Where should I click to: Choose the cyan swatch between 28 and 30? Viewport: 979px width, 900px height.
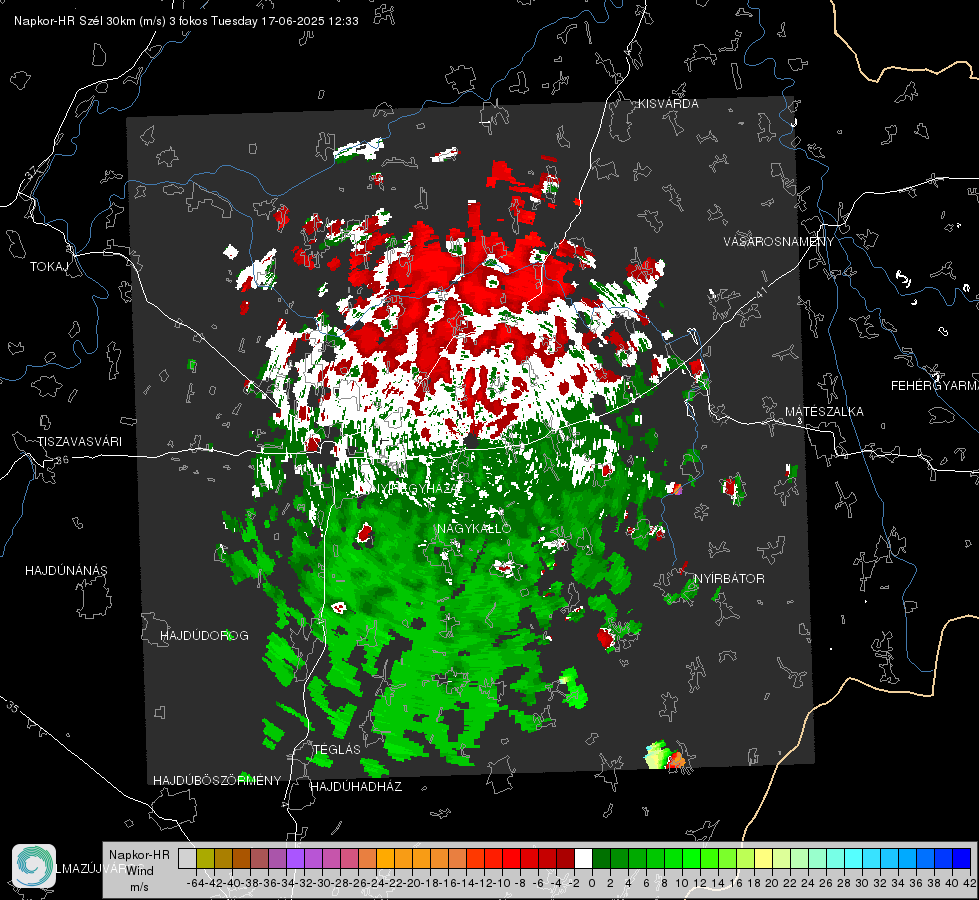point(854,858)
